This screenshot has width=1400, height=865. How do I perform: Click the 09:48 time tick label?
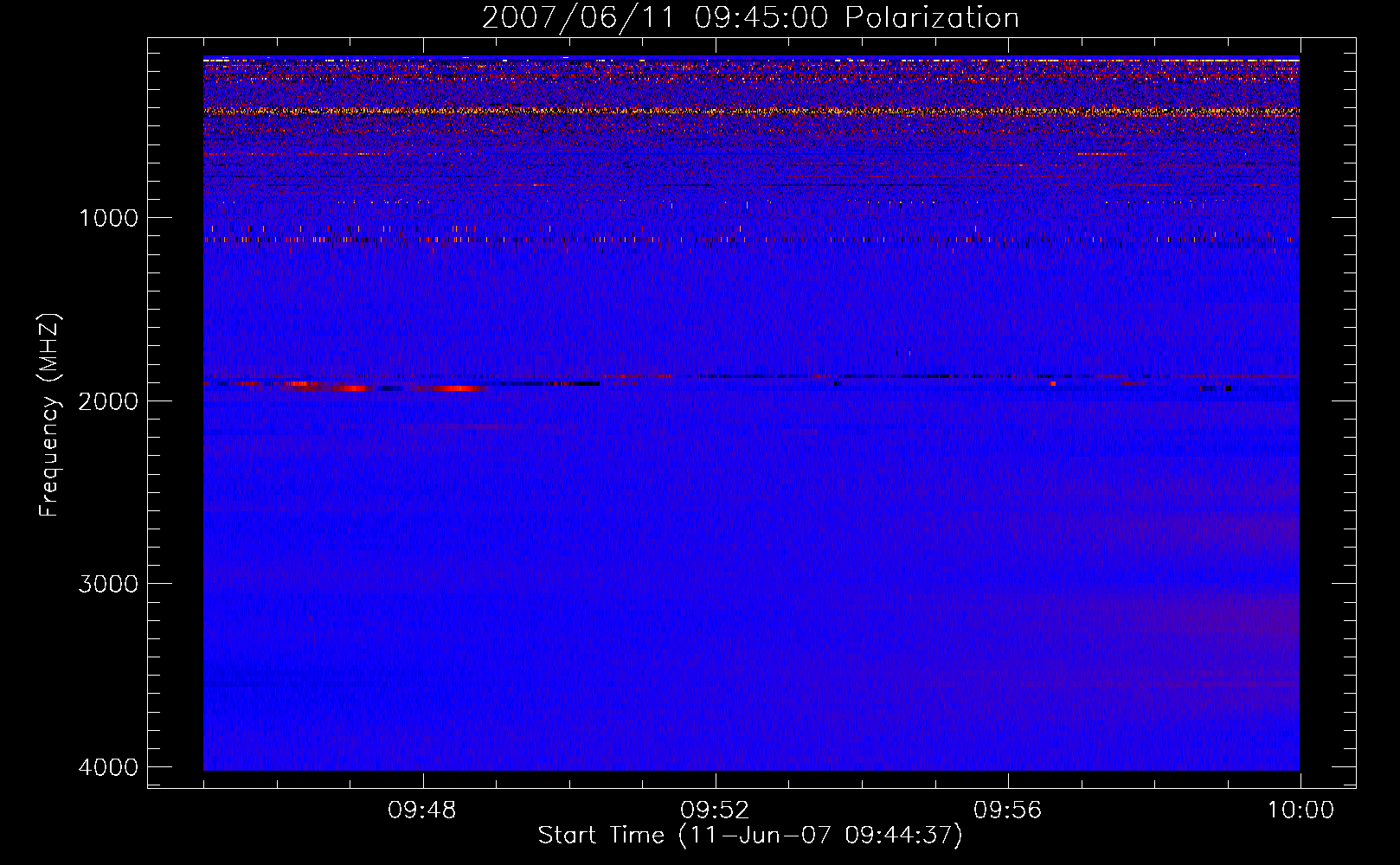(x=422, y=811)
